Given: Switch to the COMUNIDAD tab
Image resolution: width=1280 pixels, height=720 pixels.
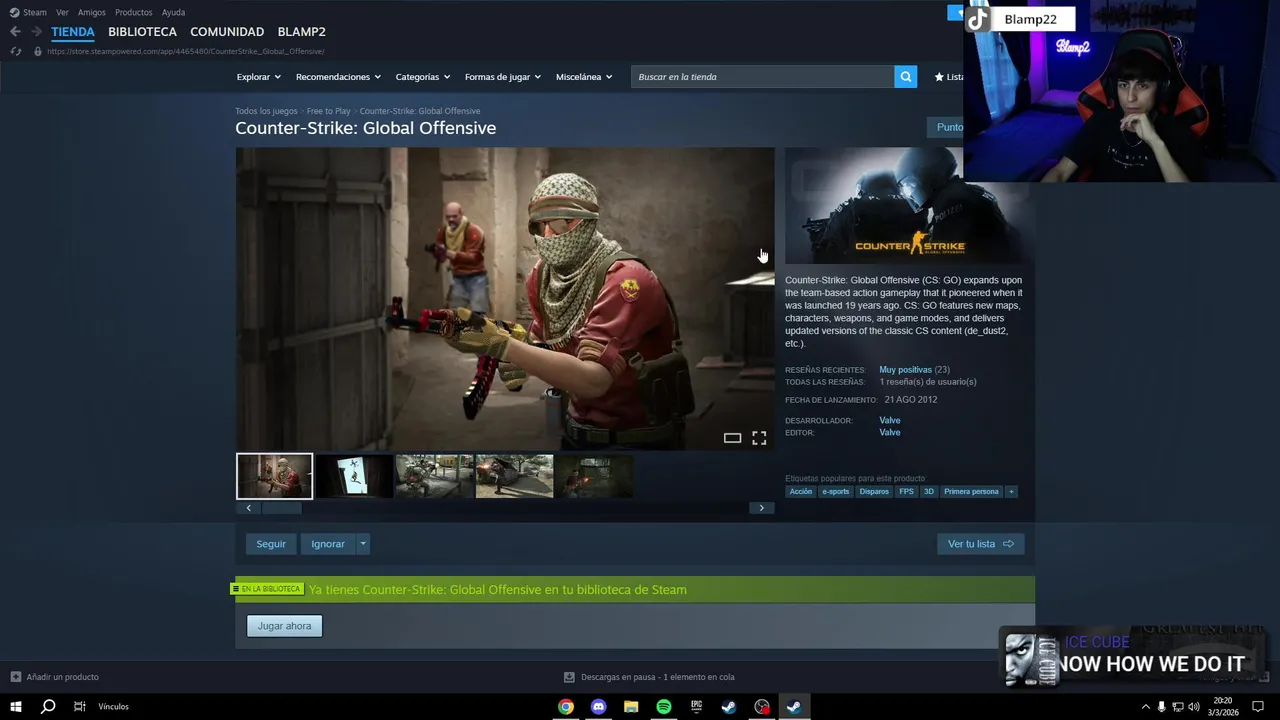Looking at the screenshot, I should click(x=227, y=32).
